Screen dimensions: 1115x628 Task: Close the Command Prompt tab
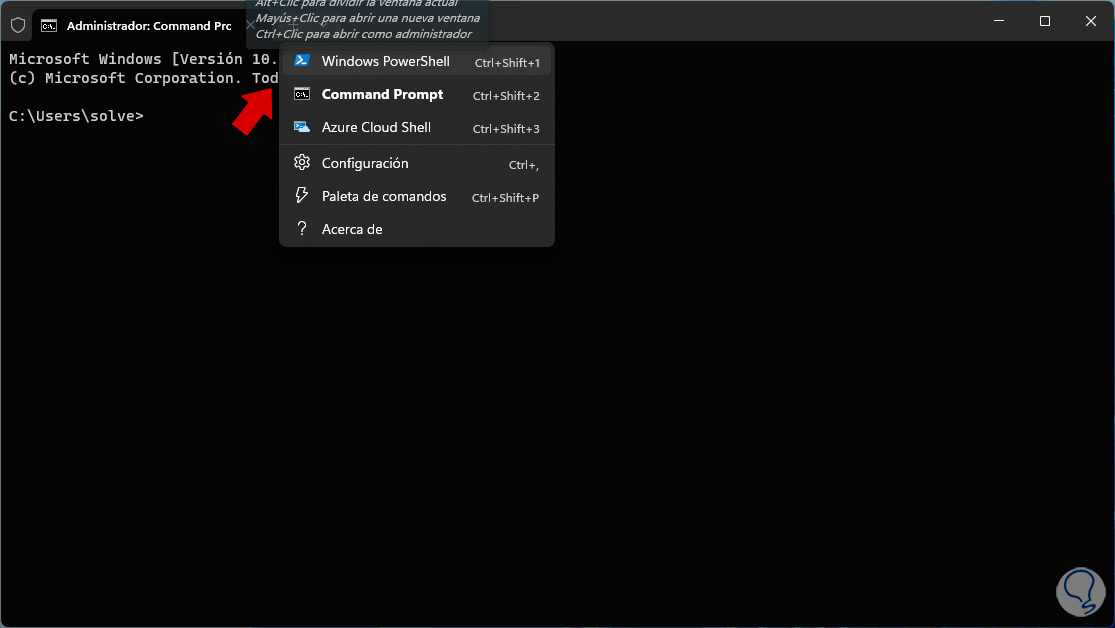(x=250, y=26)
